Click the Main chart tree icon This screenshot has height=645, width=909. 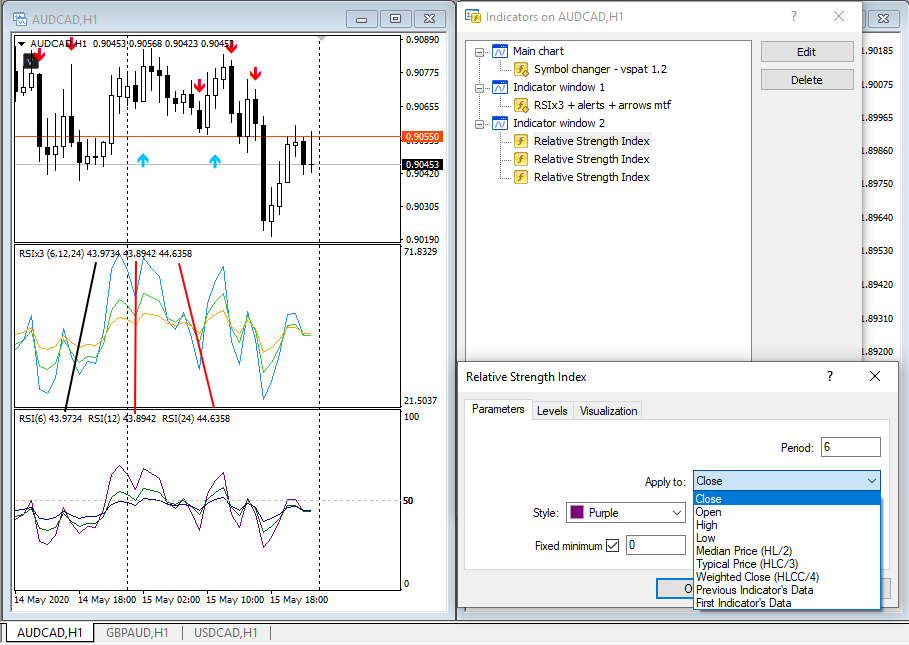pyautogui.click(x=499, y=51)
